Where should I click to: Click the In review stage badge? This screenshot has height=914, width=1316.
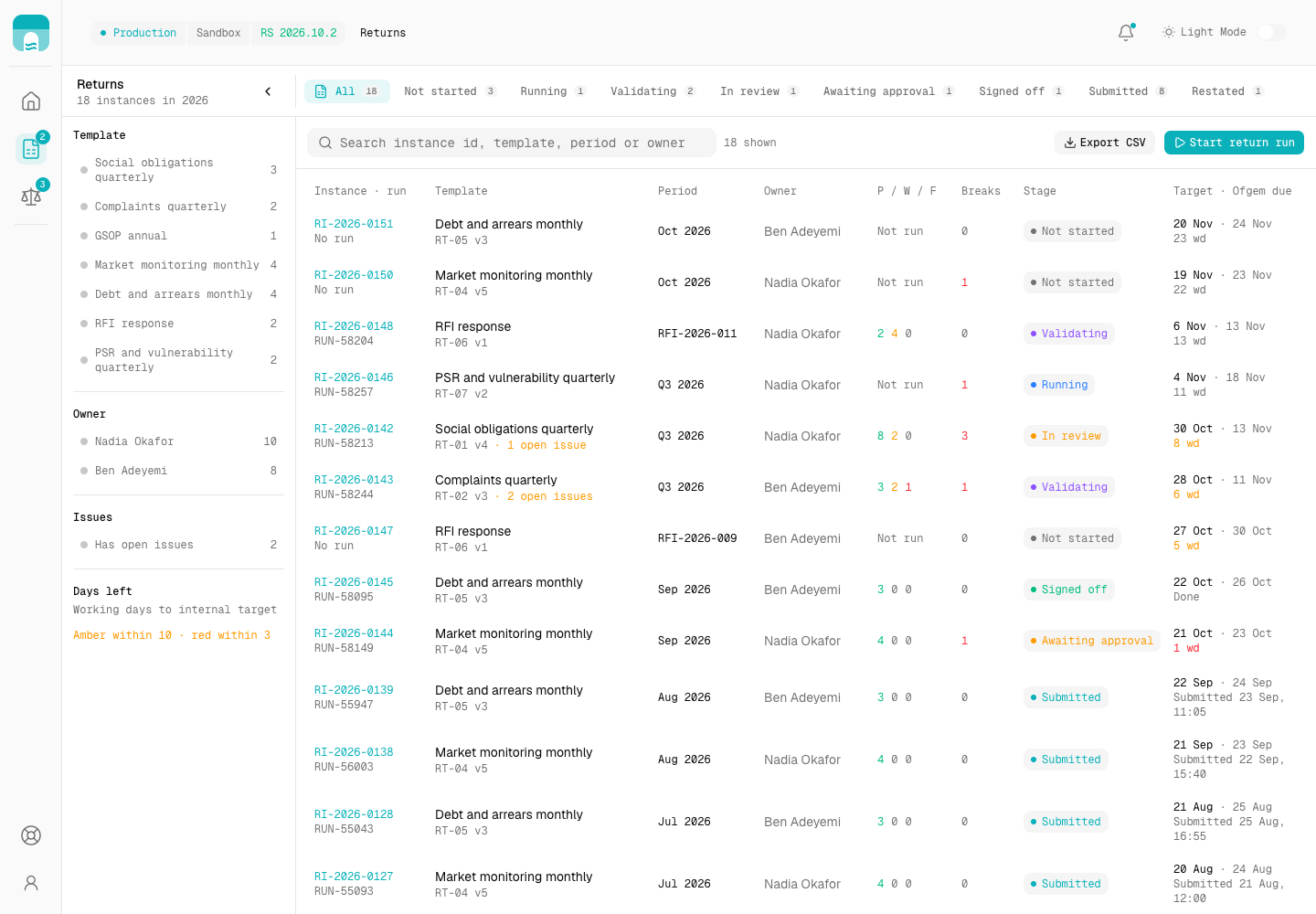tap(1066, 436)
